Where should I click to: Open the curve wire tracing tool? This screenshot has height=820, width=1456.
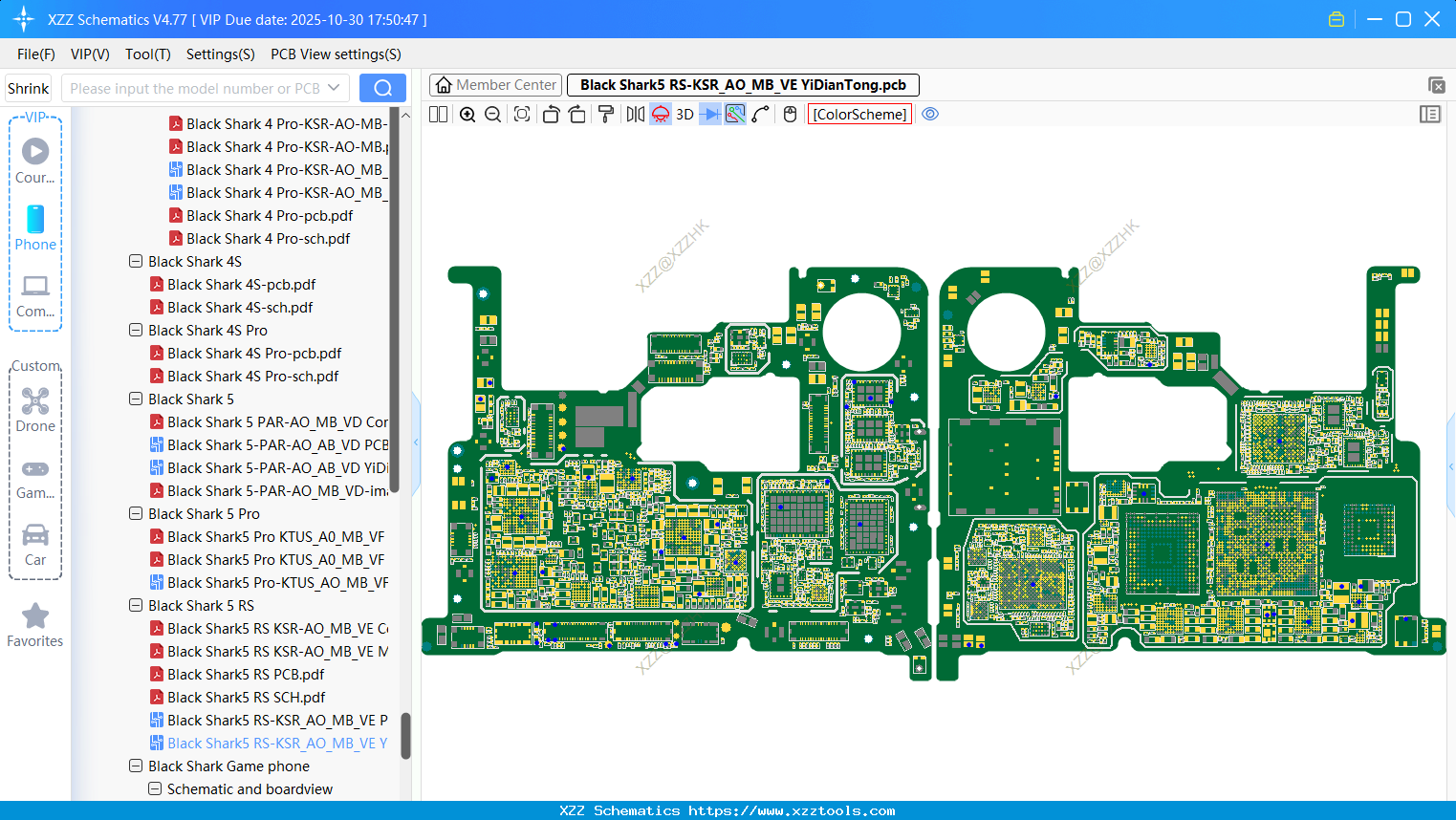point(758,114)
